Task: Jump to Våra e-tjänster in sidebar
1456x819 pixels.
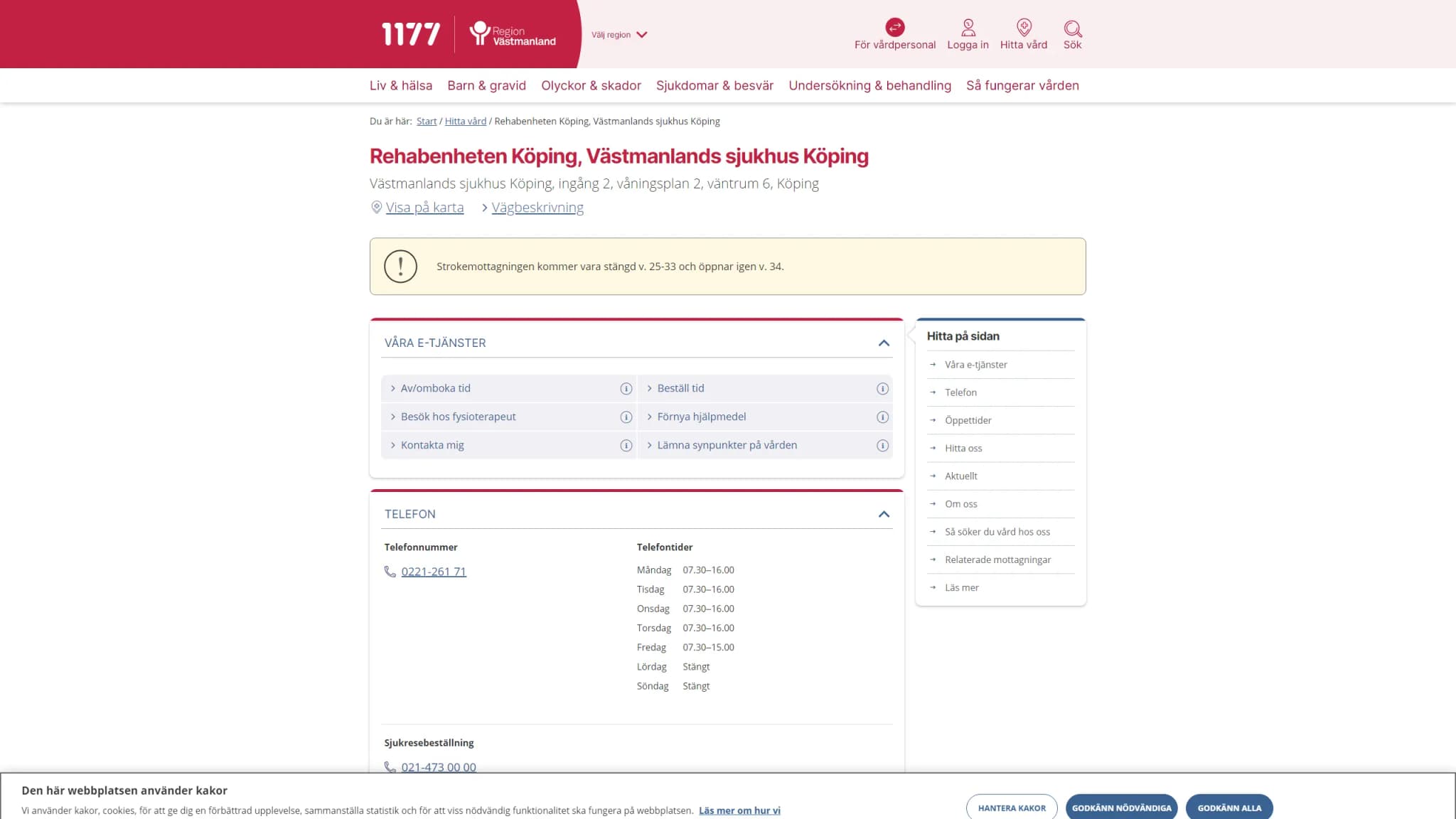Action: click(x=975, y=365)
